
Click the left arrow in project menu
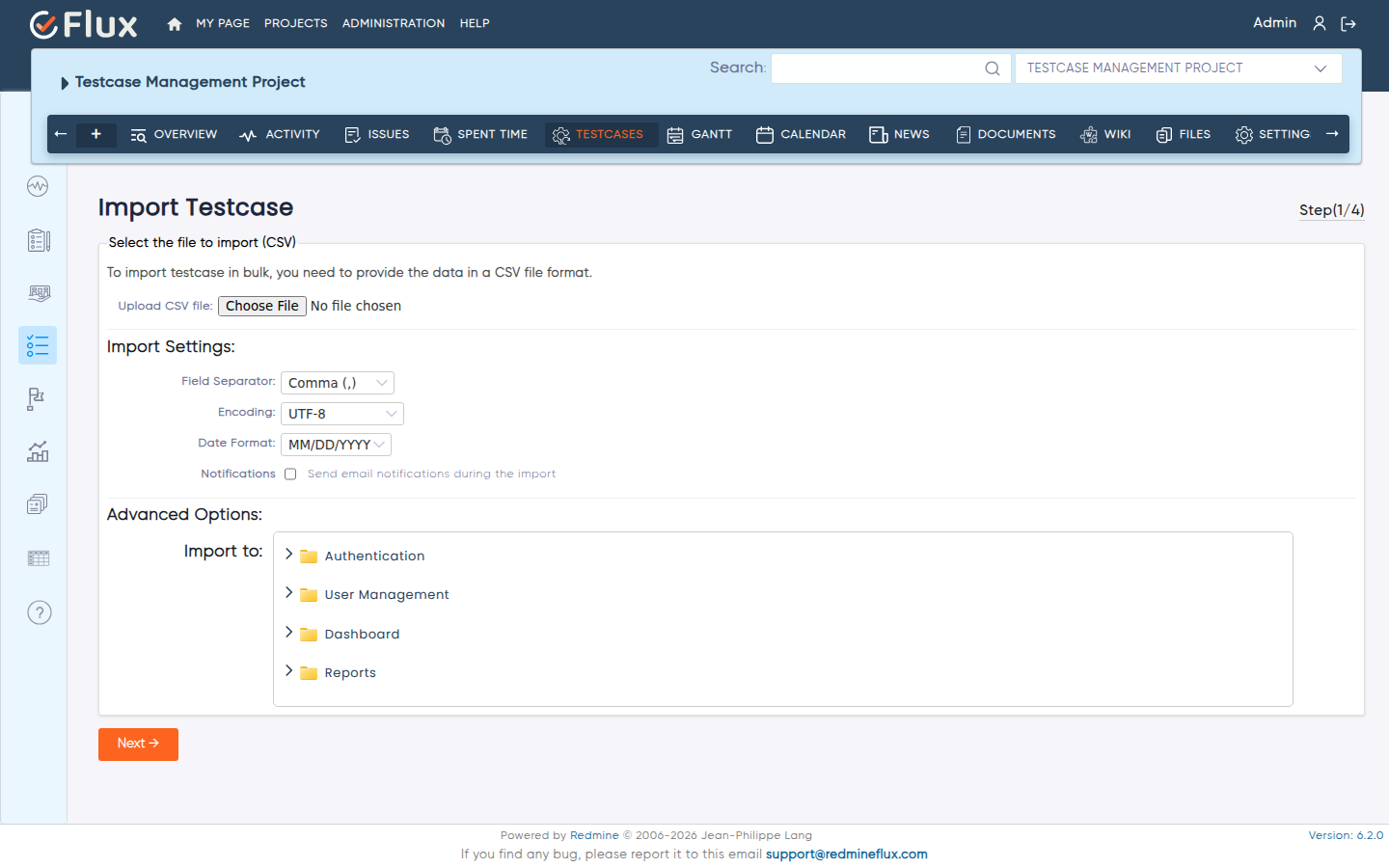click(61, 134)
